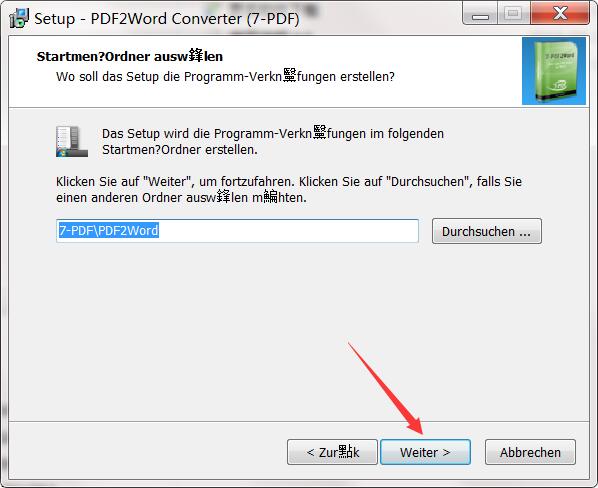The image size is (598, 488).
Task: Click the 'Wo soll das Setup' subtitle text
Action: tap(225, 77)
